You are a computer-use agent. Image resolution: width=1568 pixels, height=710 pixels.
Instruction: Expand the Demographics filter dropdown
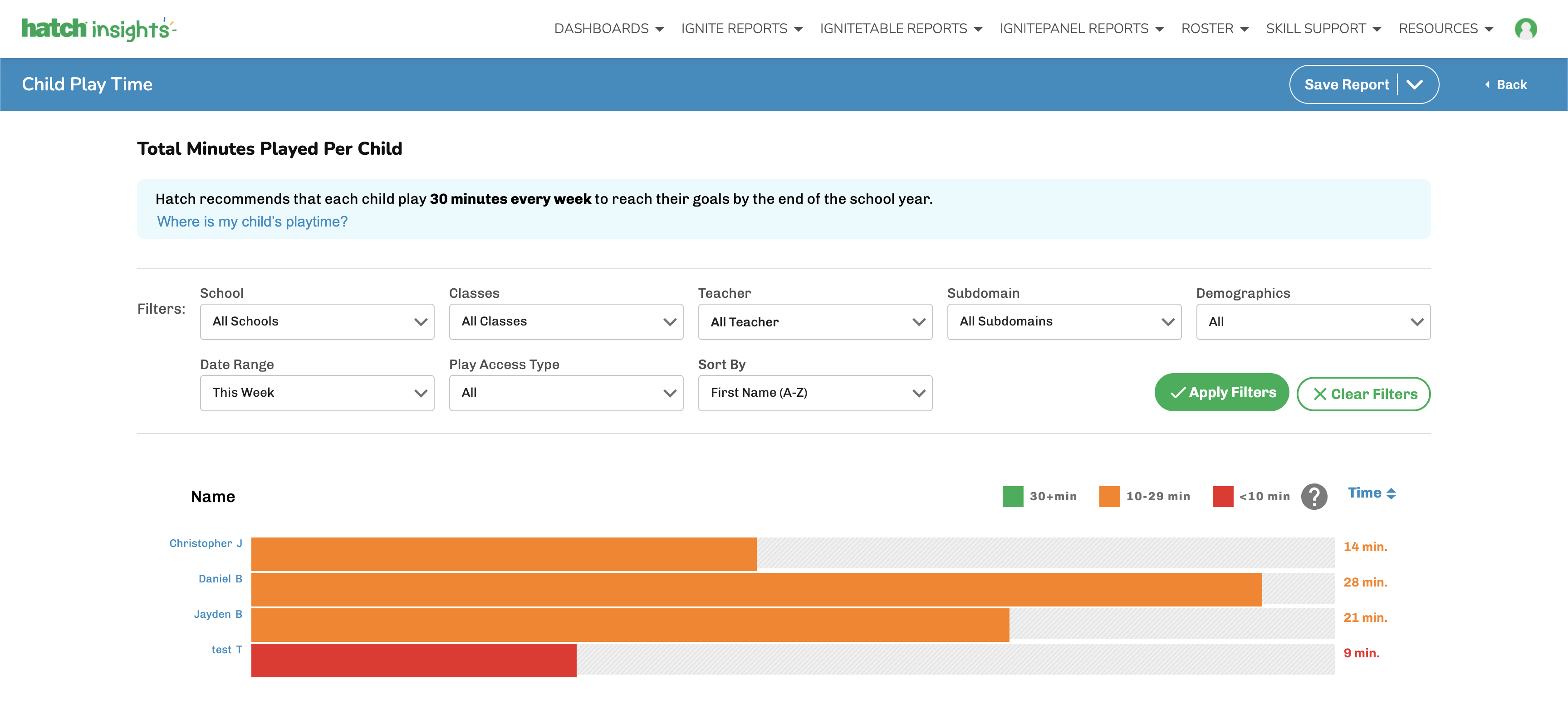click(x=1313, y=321)
